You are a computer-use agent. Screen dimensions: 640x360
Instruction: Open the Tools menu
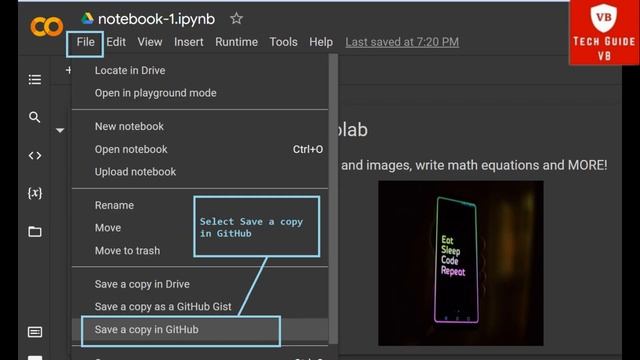[283, 42]
